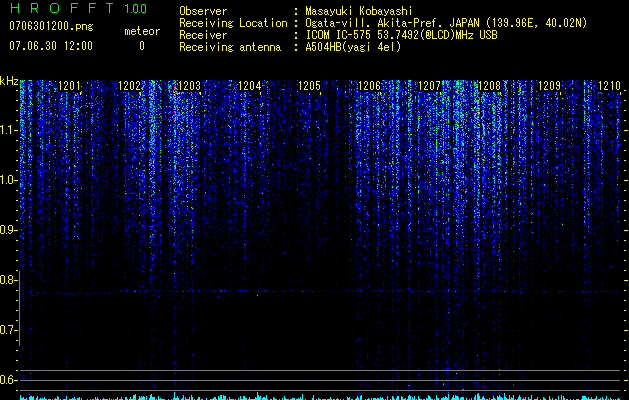629x400 pixels.
Task: Click the date stamp 07.06.30 12:00
Action: pyautogui.click(x=51, y=46)
